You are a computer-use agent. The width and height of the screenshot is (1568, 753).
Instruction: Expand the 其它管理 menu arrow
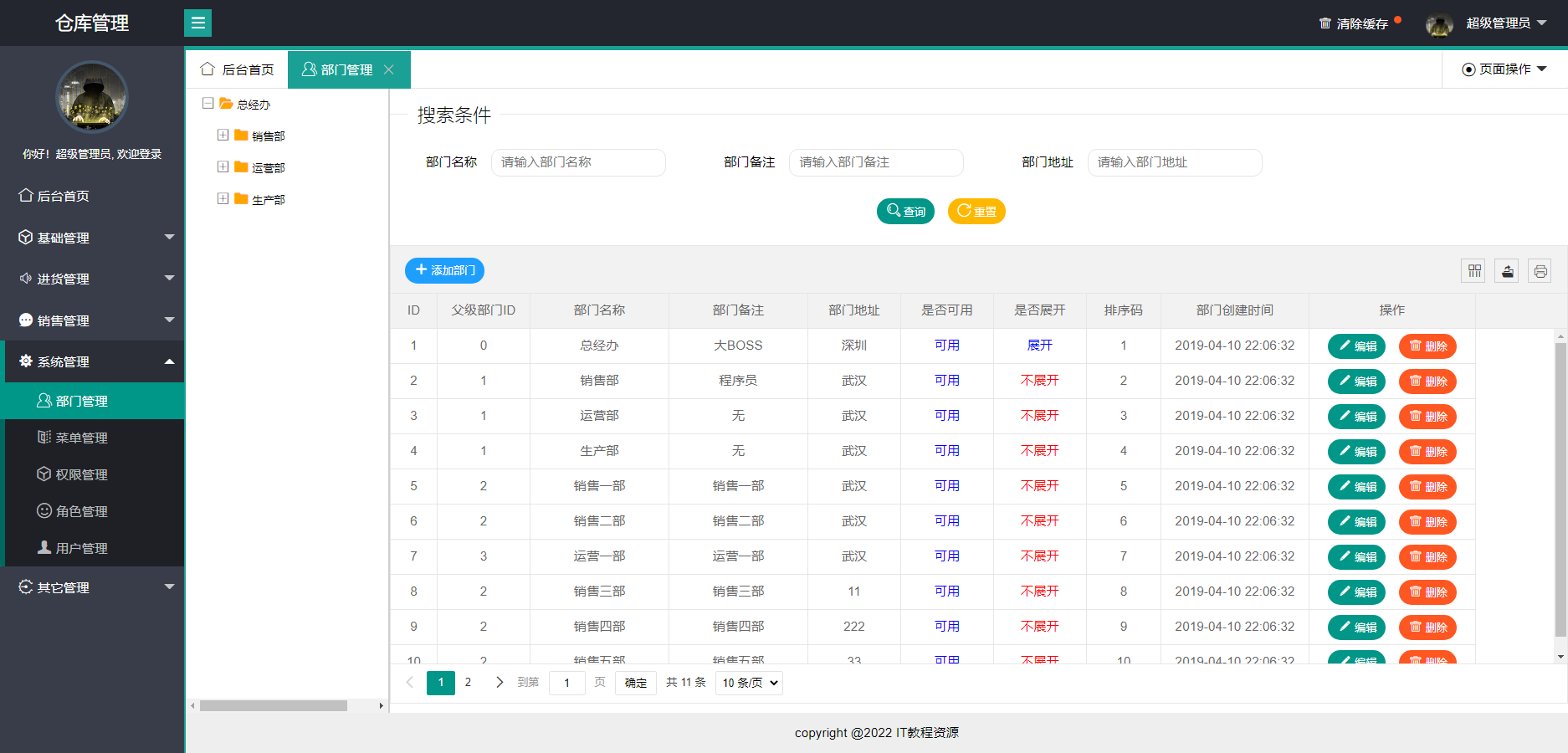pos(170,587)
